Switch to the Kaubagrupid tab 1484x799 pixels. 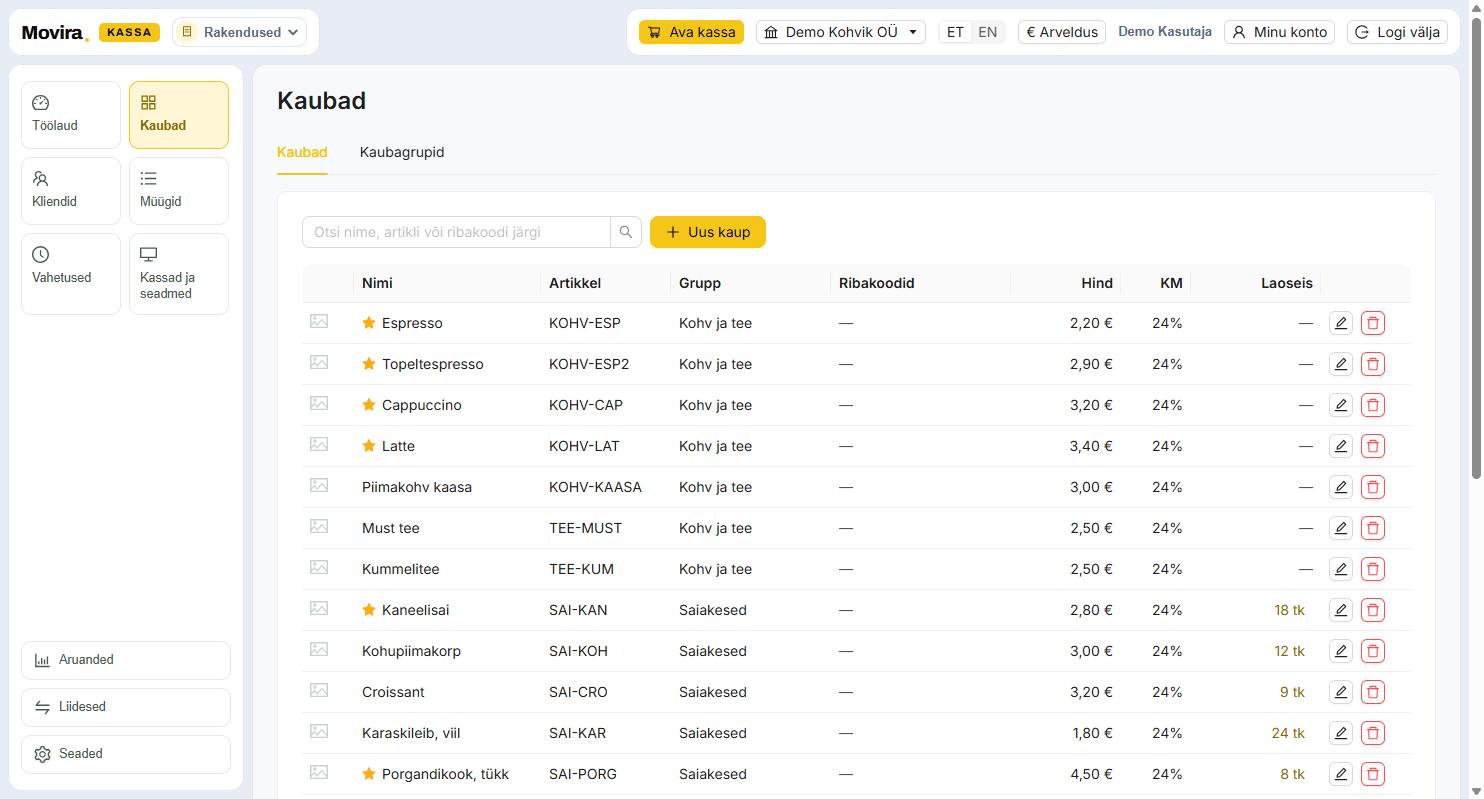click(x=402, y=152)
